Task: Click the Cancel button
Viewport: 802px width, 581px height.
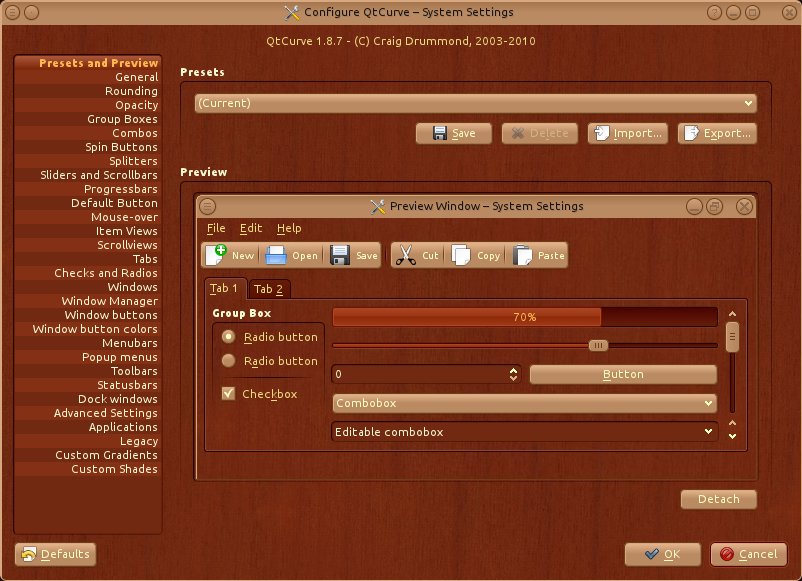Action: tap(749, 554)
